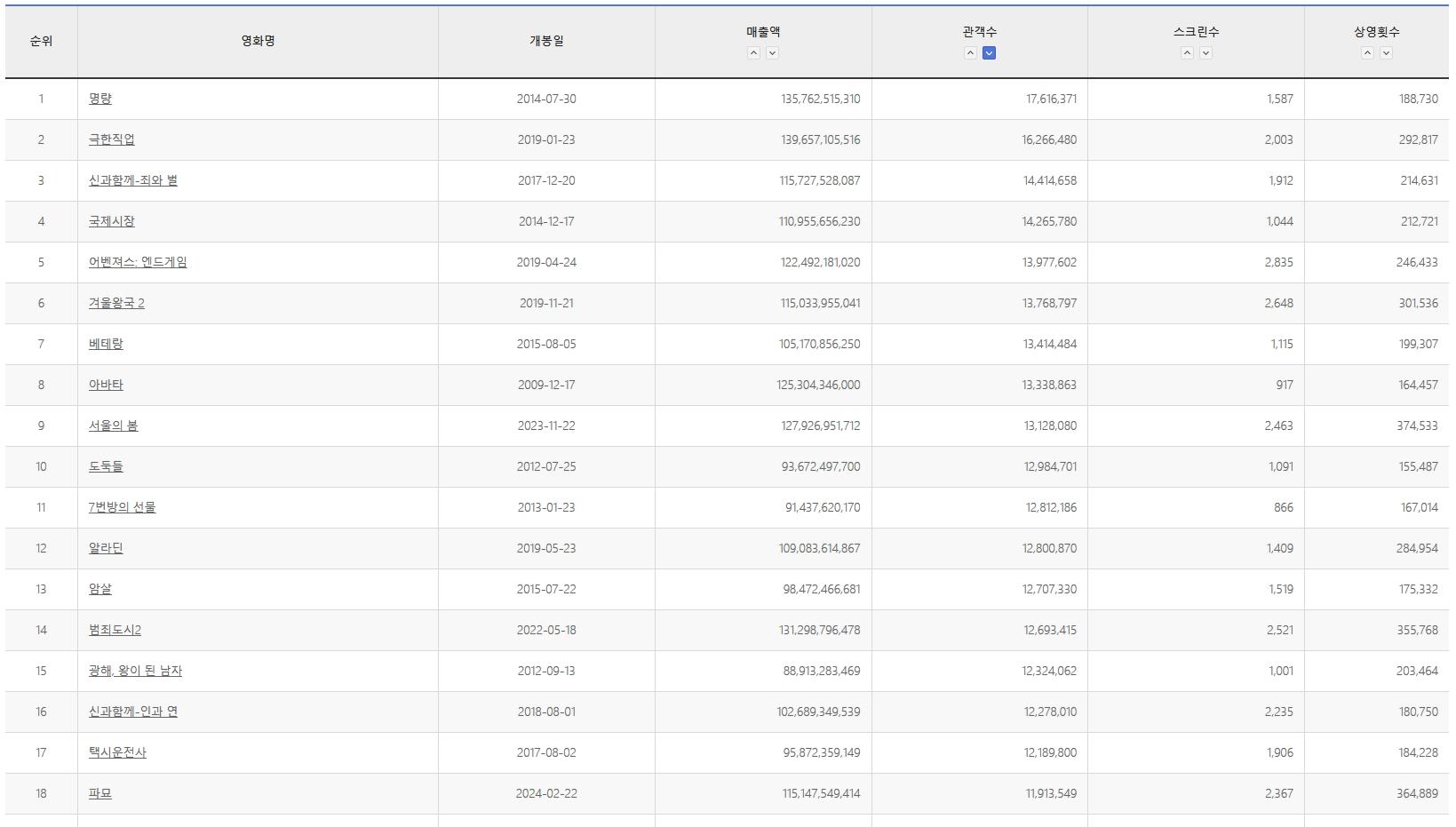The image size is (1456, 827).
Task: Click the 개봉일 column header
Action: tap(546, 41)
